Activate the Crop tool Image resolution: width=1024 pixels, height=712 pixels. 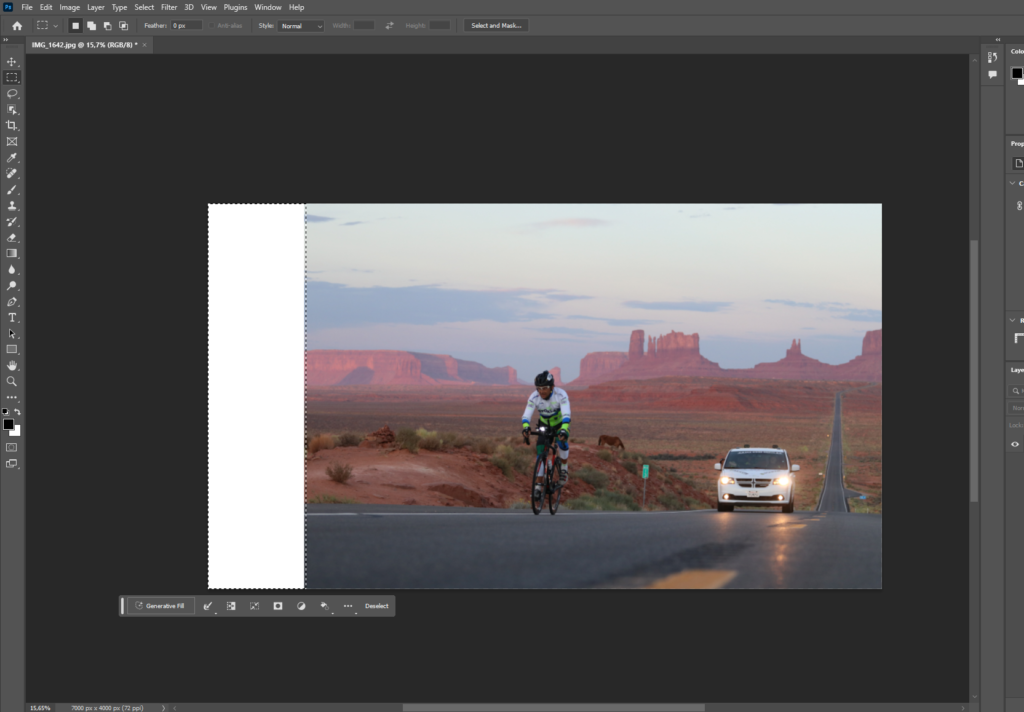pos(12,125)
